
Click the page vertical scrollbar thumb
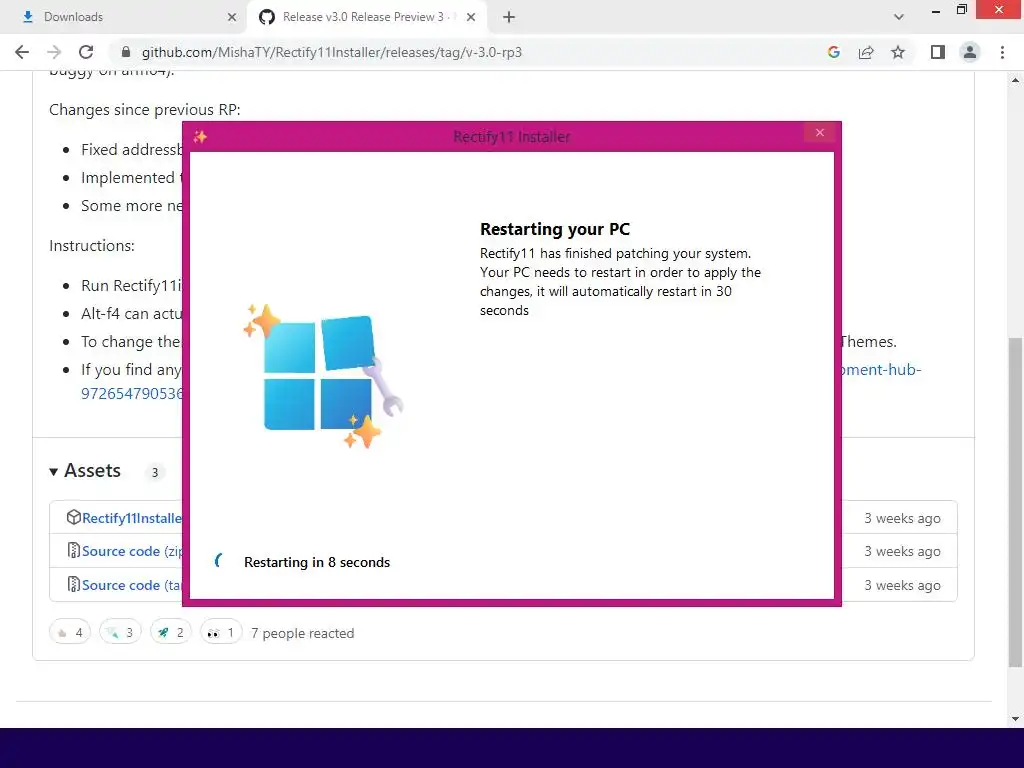(x=1015, y=502)
